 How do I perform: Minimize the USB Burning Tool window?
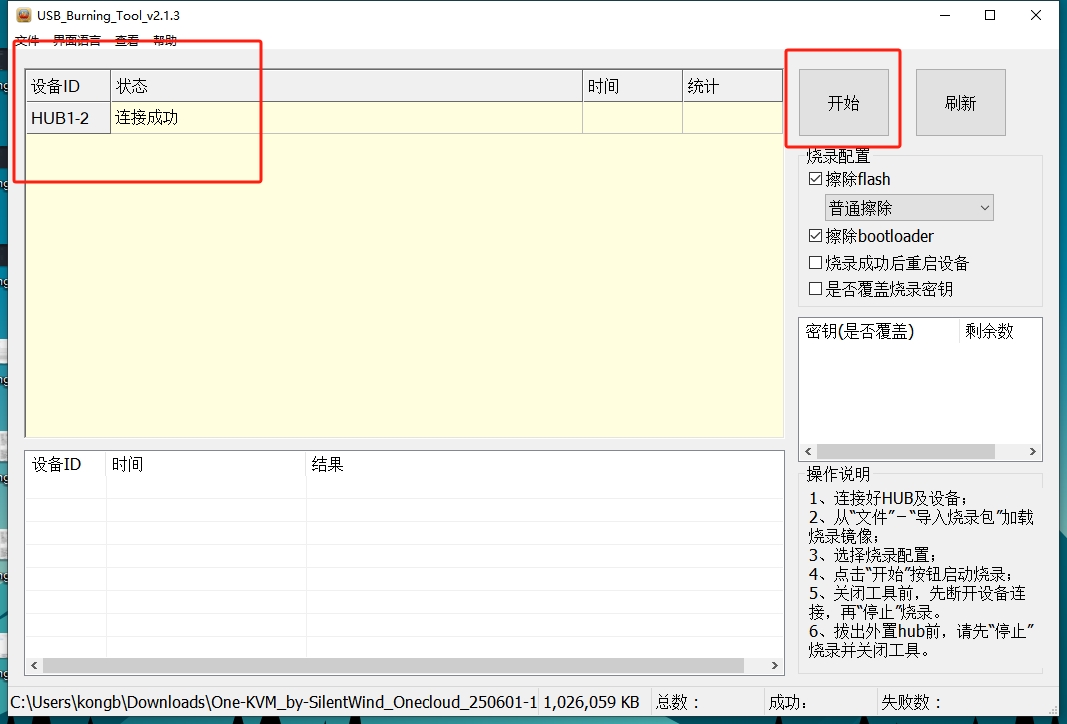pyautogui.click(x=945, y=15)
